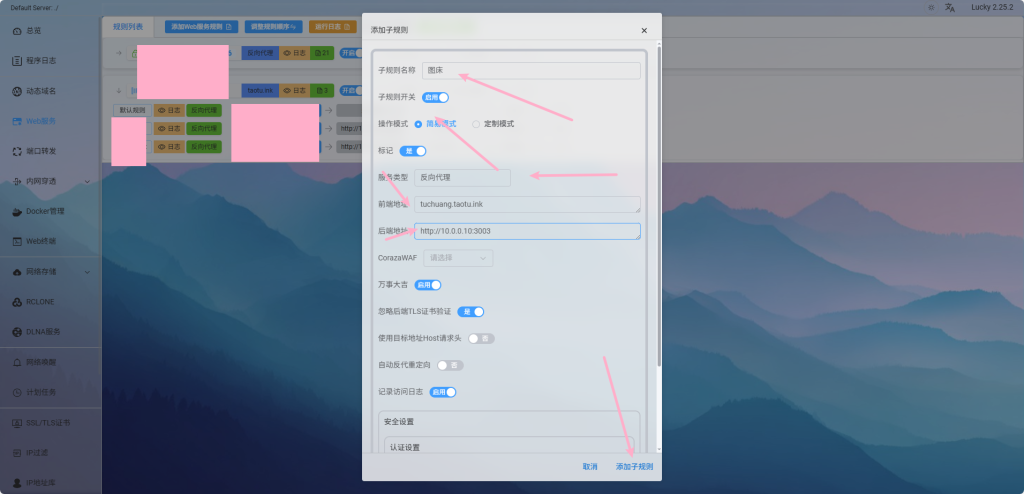Click the eye 日志 button beside count 21
The width and height of the screenshot is (1024, 494).
(x=294, y=53)
